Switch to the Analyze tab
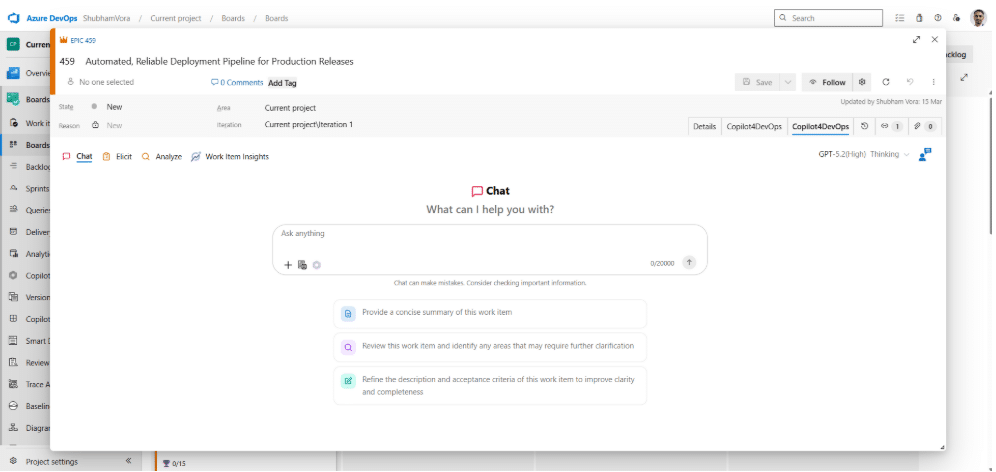 pos(162,157)
